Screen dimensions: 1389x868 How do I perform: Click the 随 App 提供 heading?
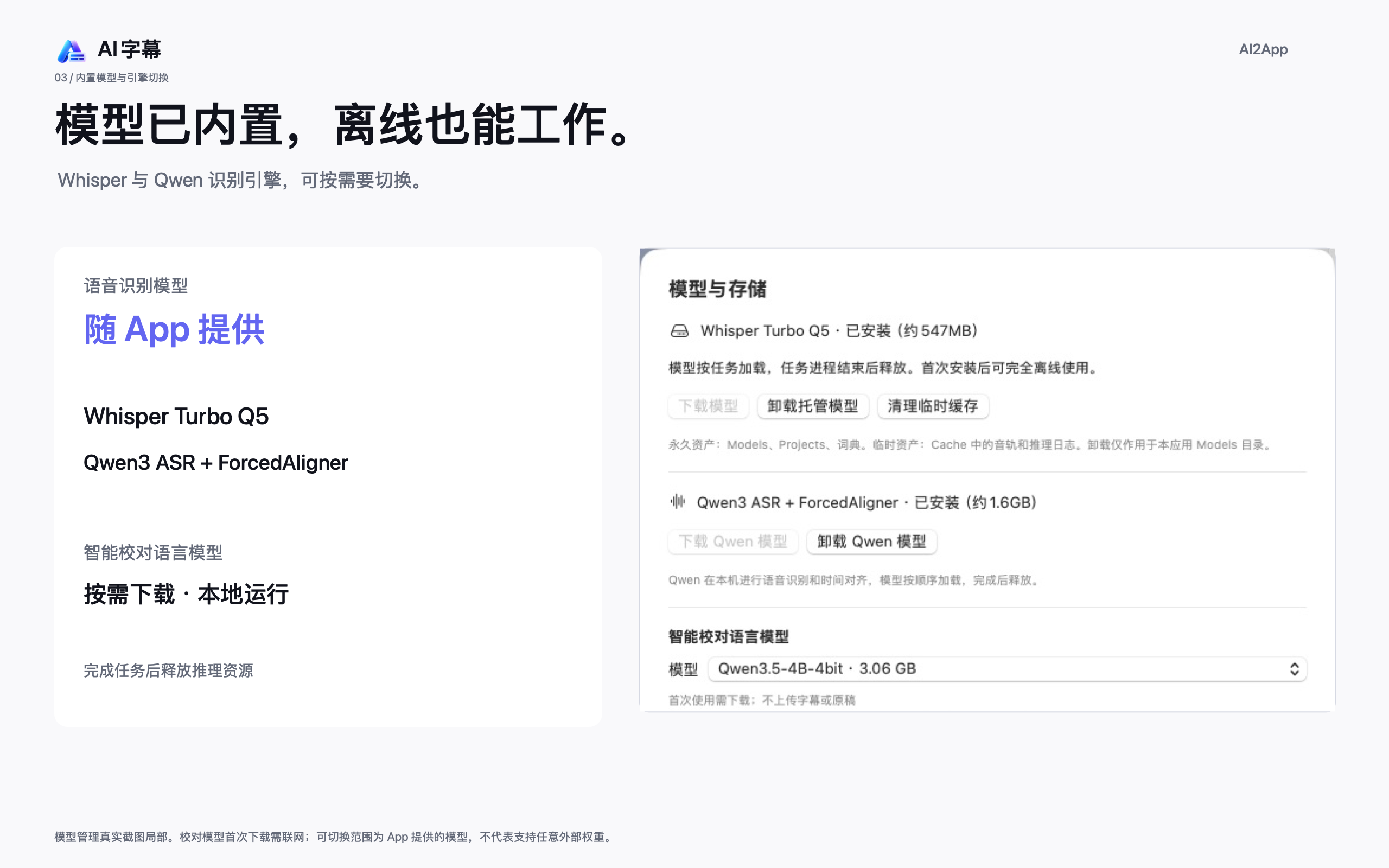pos(174,329)
